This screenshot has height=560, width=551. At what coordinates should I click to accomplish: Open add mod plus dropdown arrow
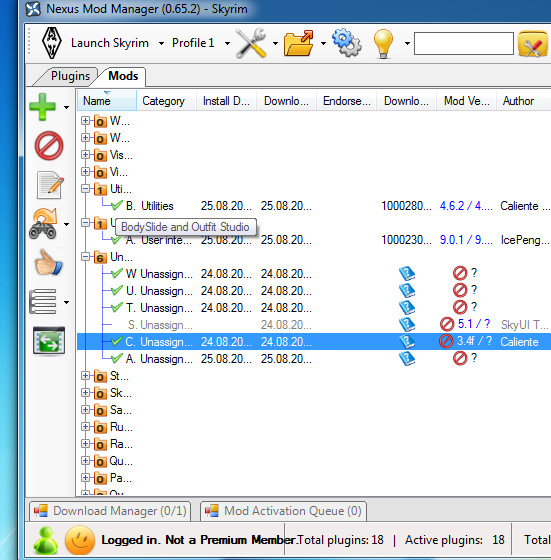66,107
